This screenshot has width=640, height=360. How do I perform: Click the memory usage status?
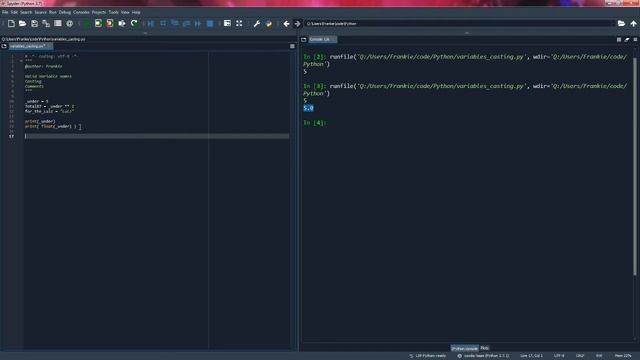pos(623,356)
